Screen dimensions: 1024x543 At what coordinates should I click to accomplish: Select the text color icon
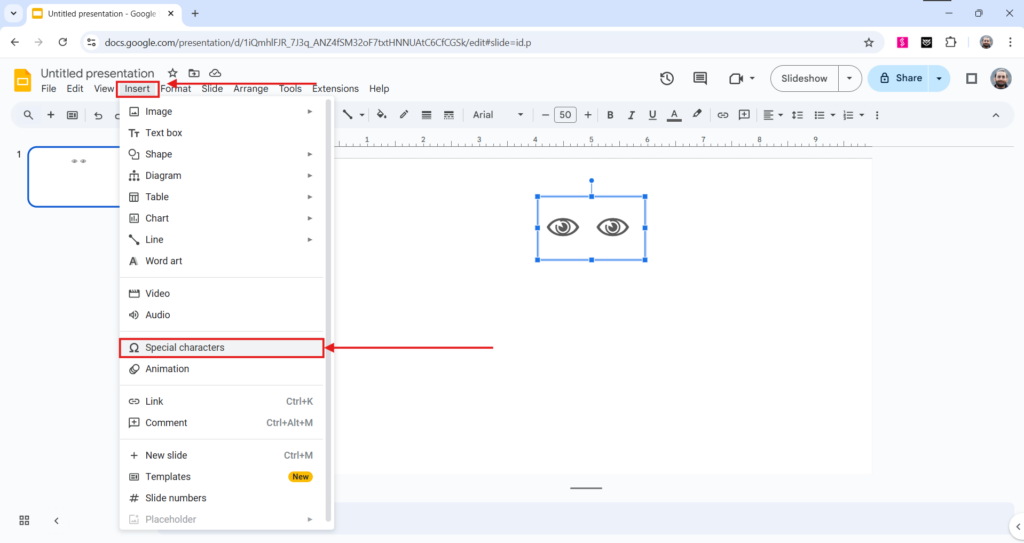pyautogui.click(x=674, y=115)
